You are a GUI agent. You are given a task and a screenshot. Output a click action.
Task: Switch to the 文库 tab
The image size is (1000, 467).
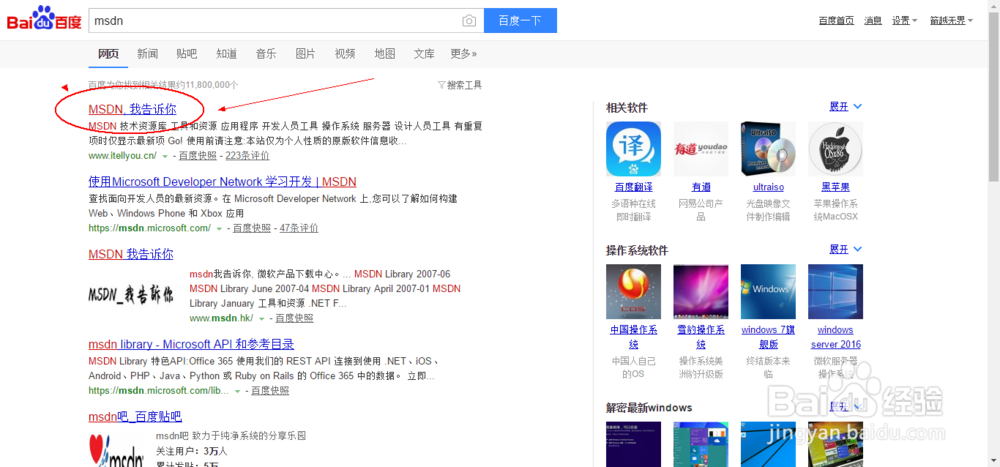click(x=424, y=54)
